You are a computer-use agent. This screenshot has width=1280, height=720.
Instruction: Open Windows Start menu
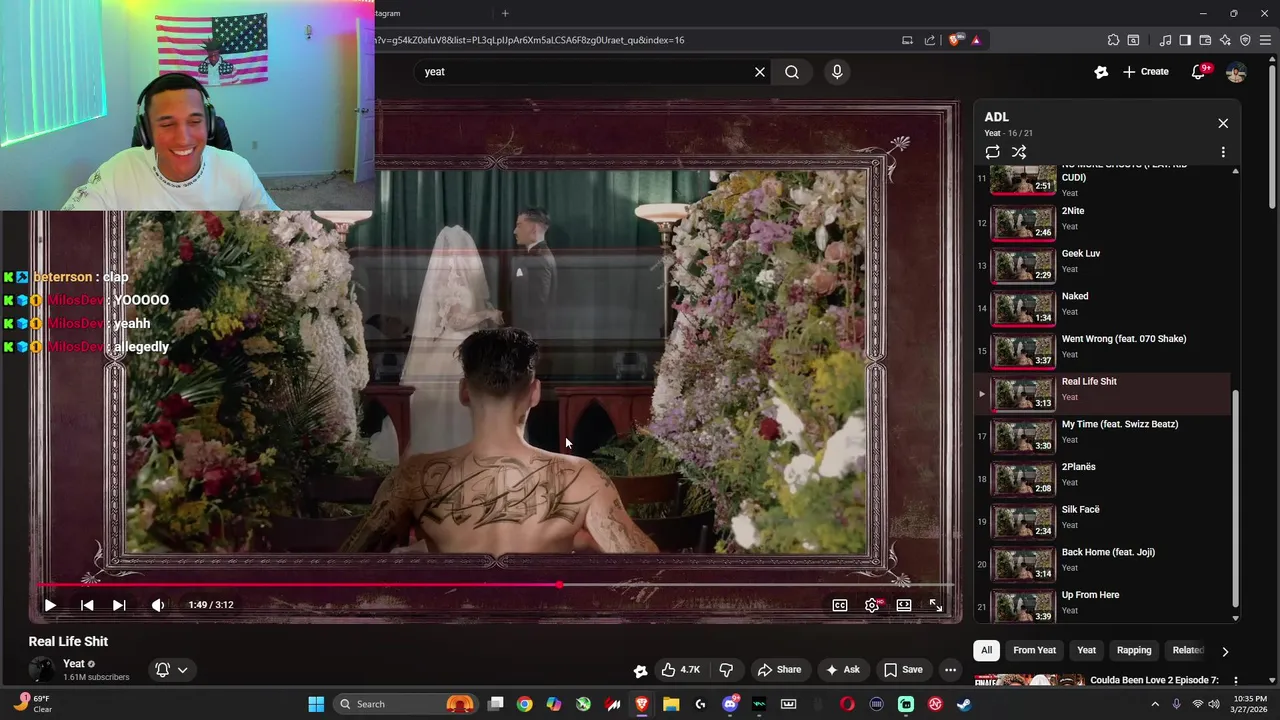[x=316, y=704]
